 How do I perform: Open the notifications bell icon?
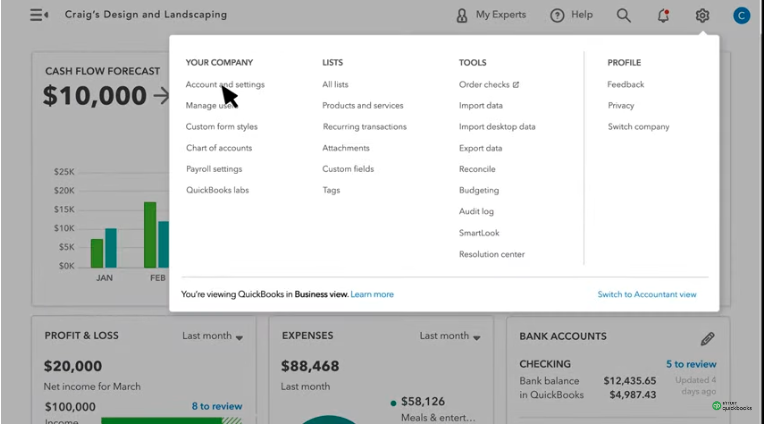pos(663,15)
